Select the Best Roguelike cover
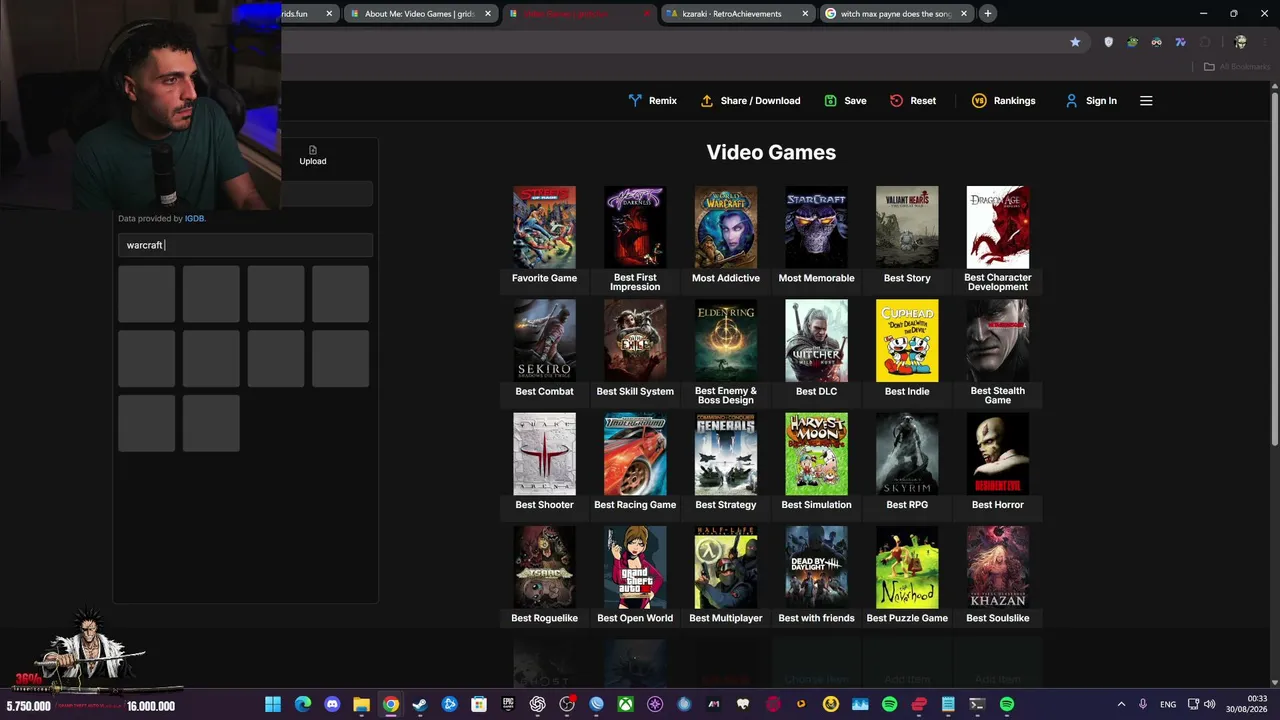1280x720 pixels. pyautogui.click(x=544, y=567)
